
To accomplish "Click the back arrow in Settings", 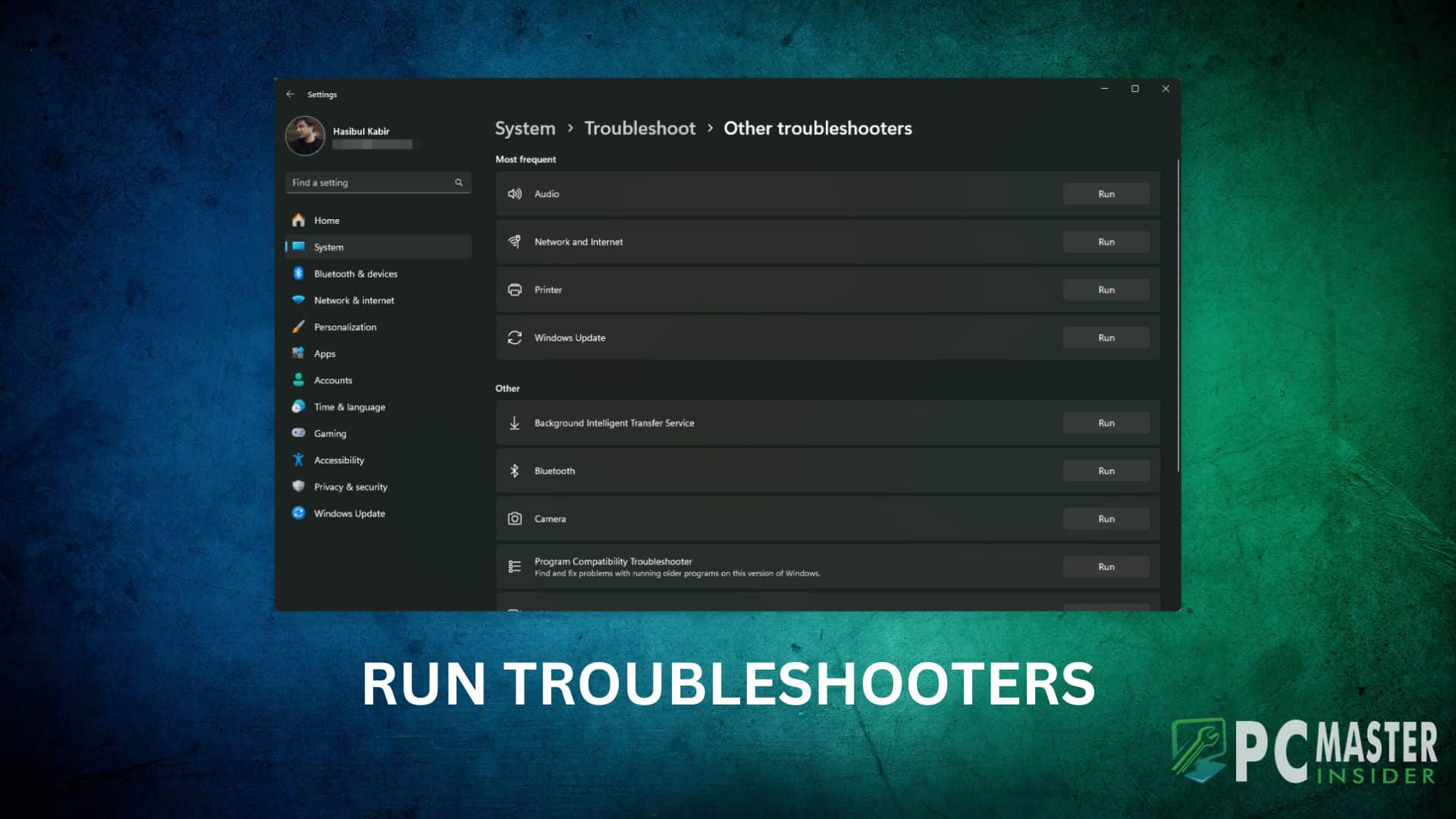I will [291, 94].
